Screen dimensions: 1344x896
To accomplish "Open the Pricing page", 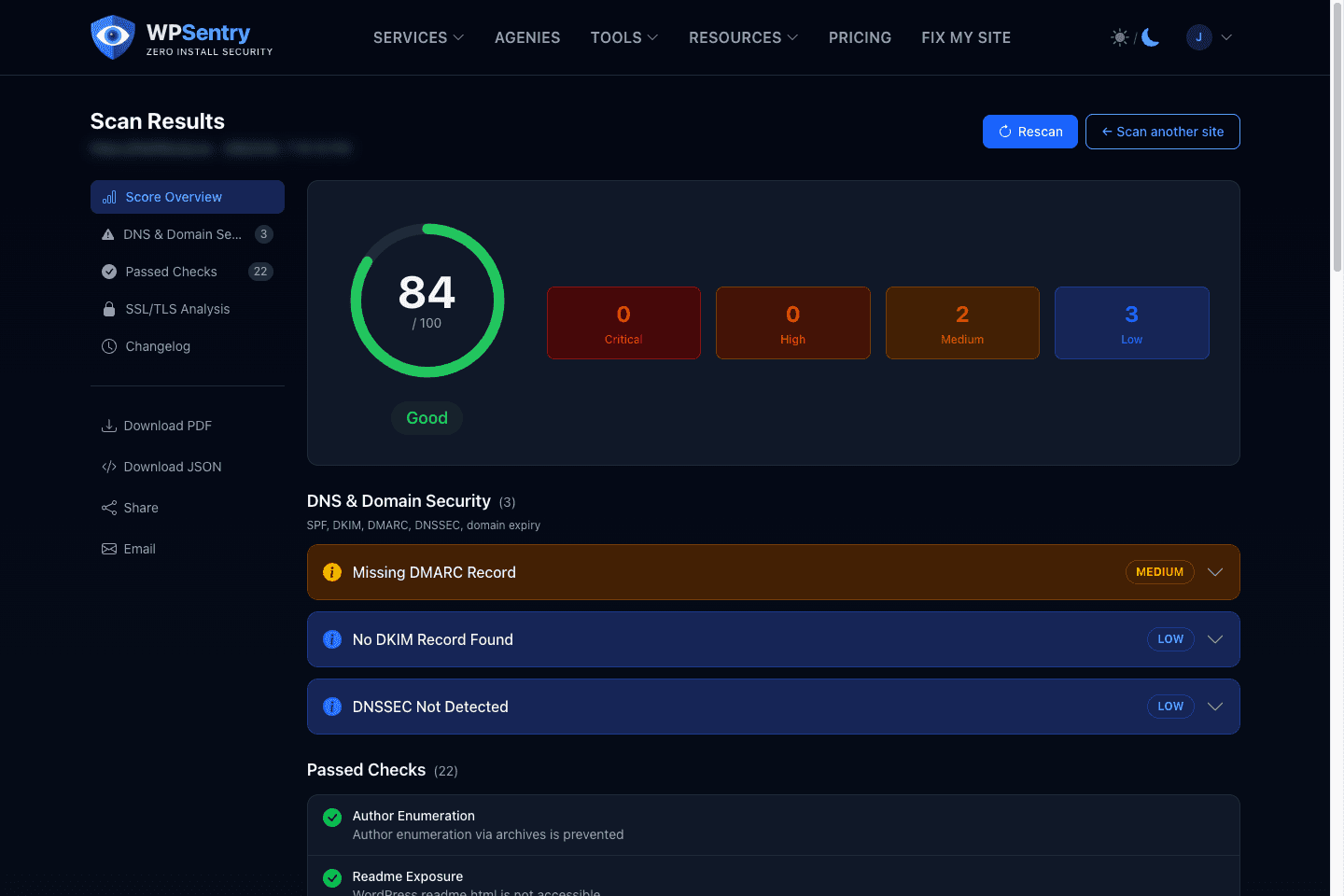I will click(x=860, y=37).
